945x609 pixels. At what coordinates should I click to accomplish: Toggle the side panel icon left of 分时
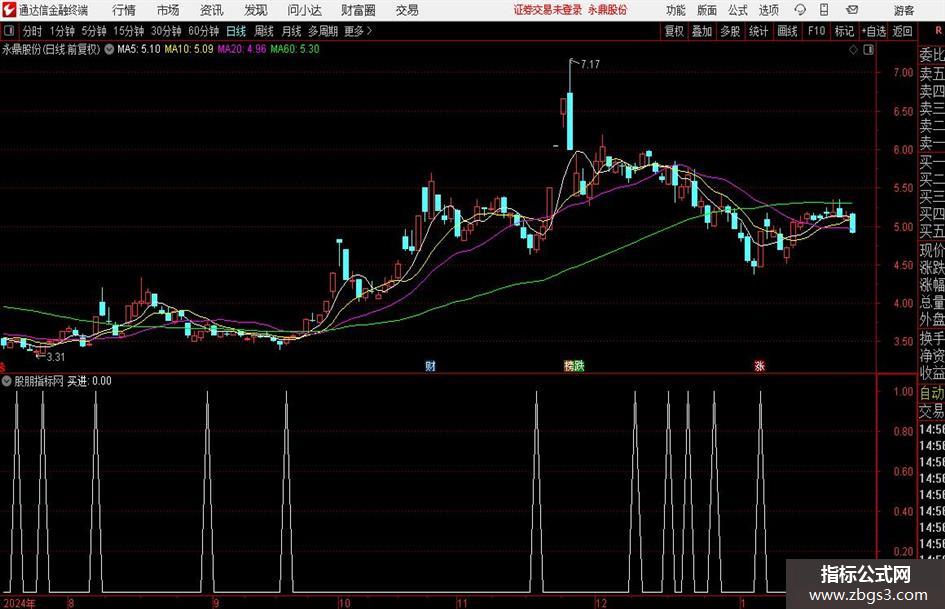[9, 31]
